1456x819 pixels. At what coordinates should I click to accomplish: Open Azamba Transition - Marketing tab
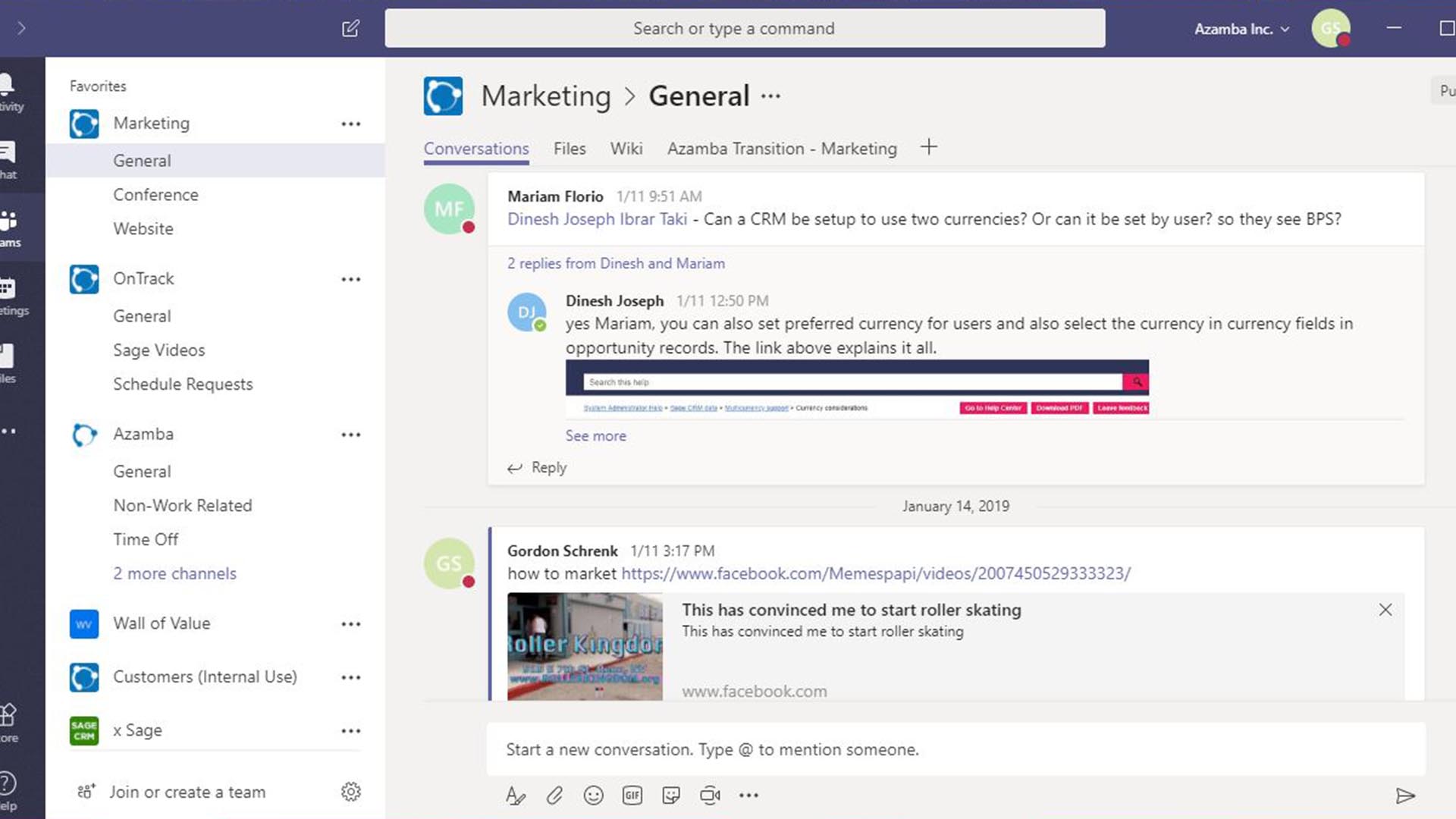782,149
